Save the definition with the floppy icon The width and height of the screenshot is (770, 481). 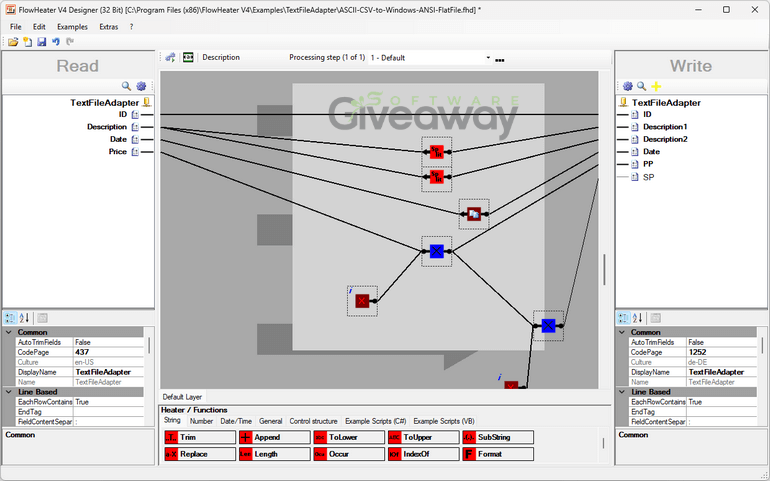tap(42, 42)
